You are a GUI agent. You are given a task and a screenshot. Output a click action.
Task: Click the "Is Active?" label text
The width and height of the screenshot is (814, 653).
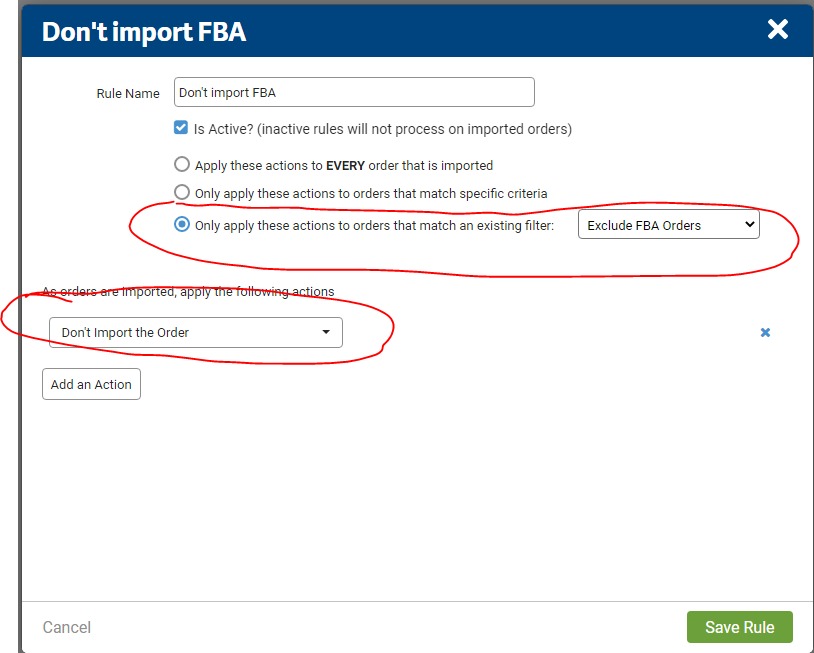tap(382, 129)
